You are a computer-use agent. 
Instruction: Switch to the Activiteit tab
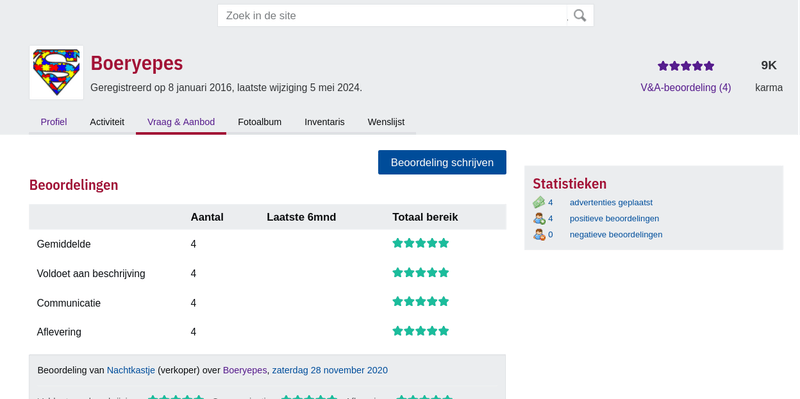107,122
